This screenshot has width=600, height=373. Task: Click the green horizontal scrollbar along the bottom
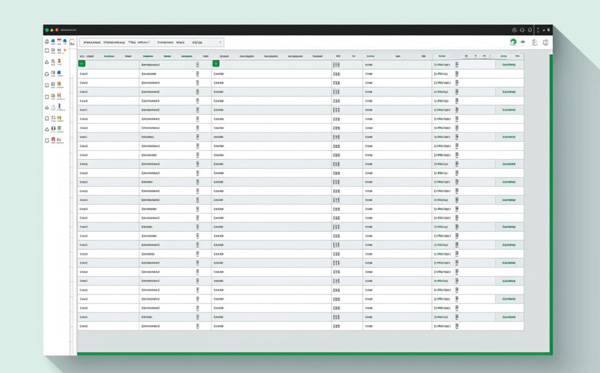(314, 353)
